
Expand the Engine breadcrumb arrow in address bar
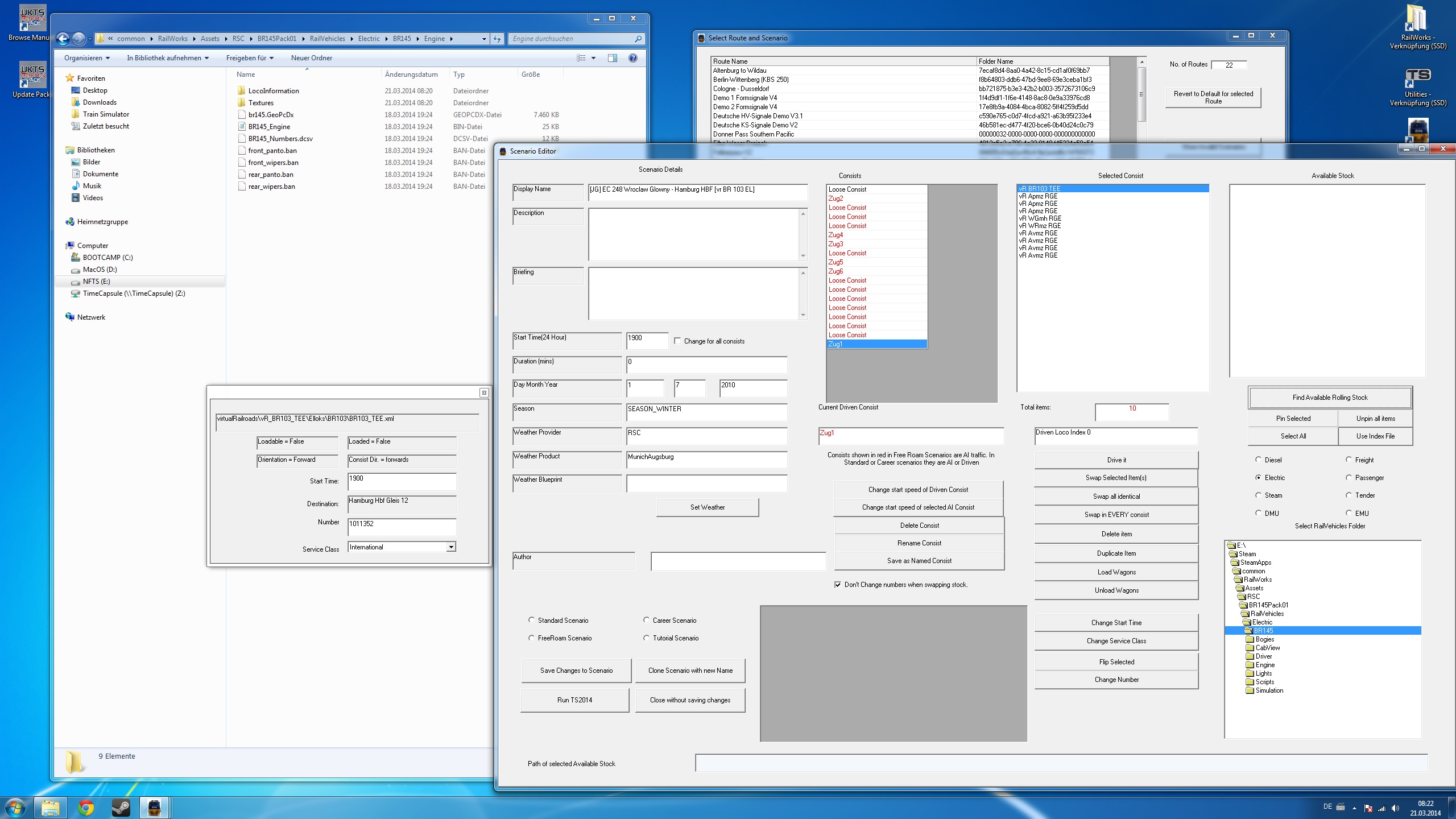pos(452,39)
